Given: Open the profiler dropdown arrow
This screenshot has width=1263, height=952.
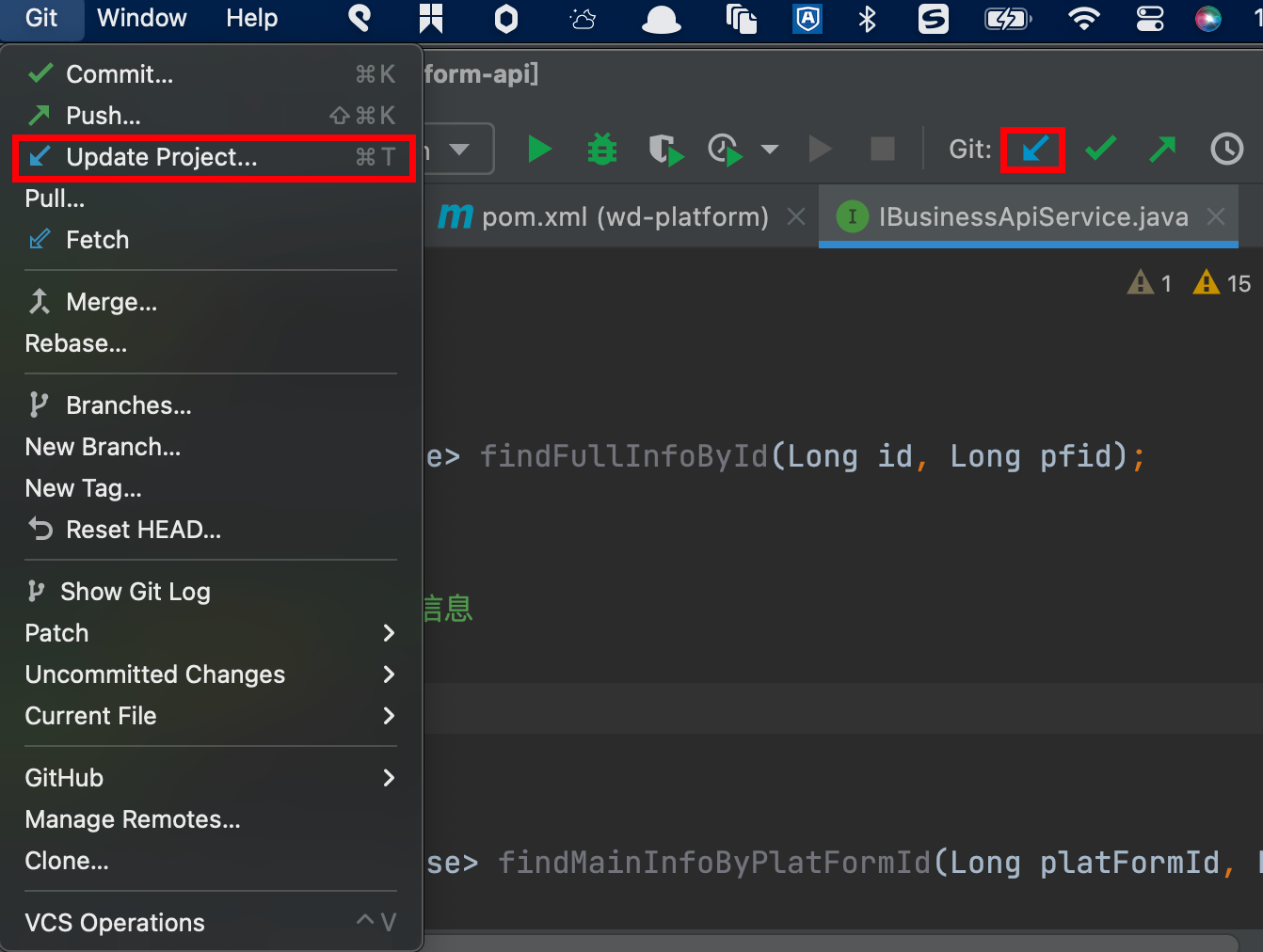Looking at the screenshot, I should pyautogui.click(x=770, y=149).
